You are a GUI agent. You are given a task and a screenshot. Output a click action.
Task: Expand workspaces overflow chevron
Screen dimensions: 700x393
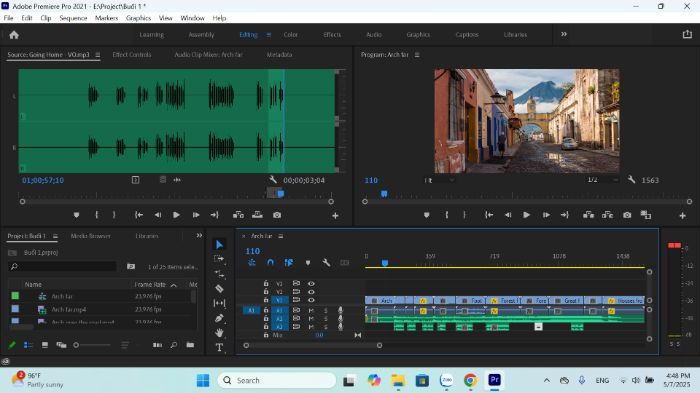tap(564, 34)
